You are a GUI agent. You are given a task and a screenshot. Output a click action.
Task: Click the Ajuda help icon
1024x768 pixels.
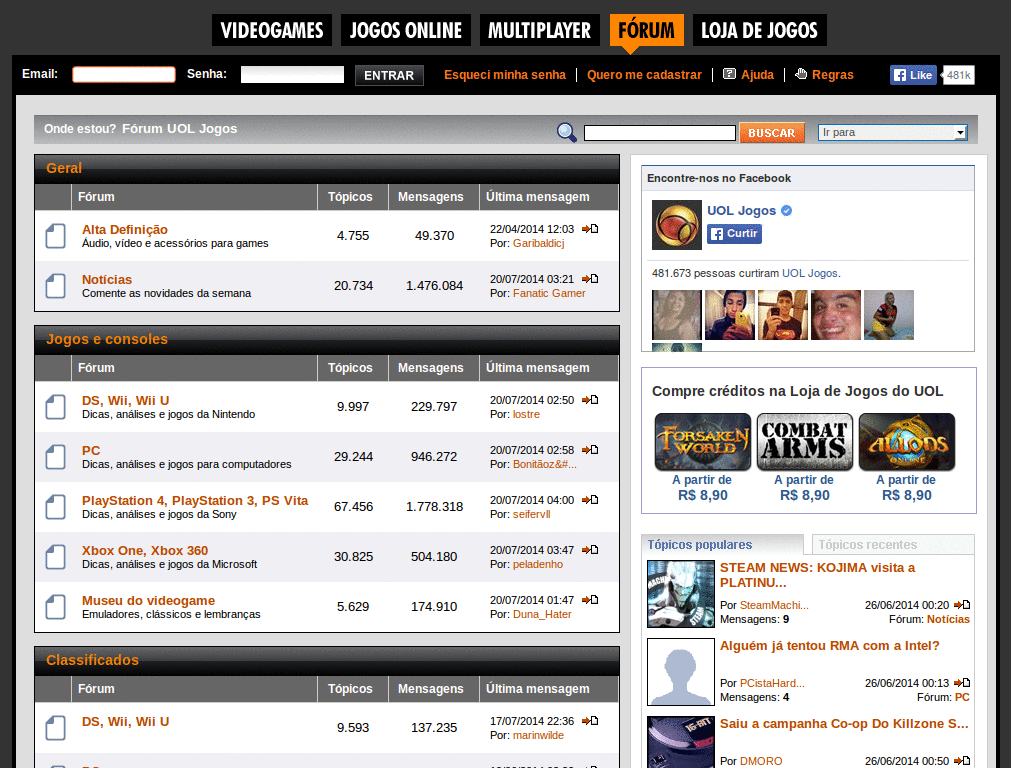[729, 74]
